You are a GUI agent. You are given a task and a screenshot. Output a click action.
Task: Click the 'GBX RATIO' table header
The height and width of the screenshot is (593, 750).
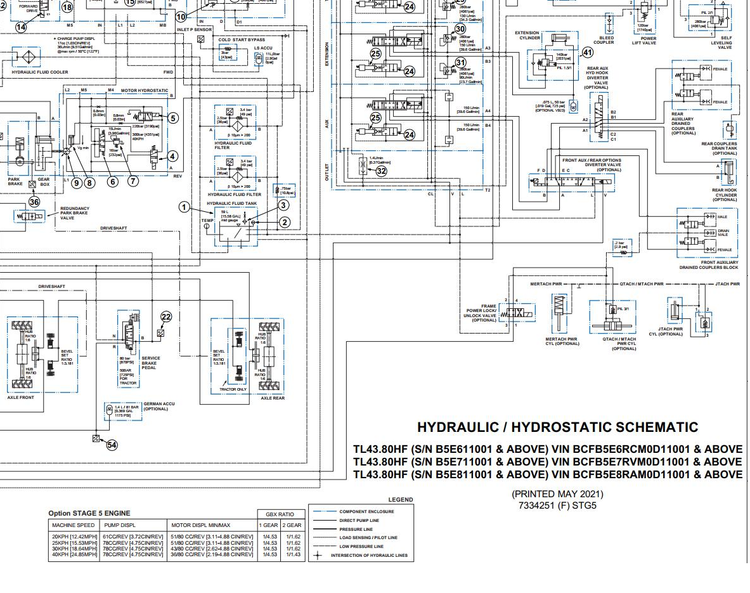[x=280, y=514]
